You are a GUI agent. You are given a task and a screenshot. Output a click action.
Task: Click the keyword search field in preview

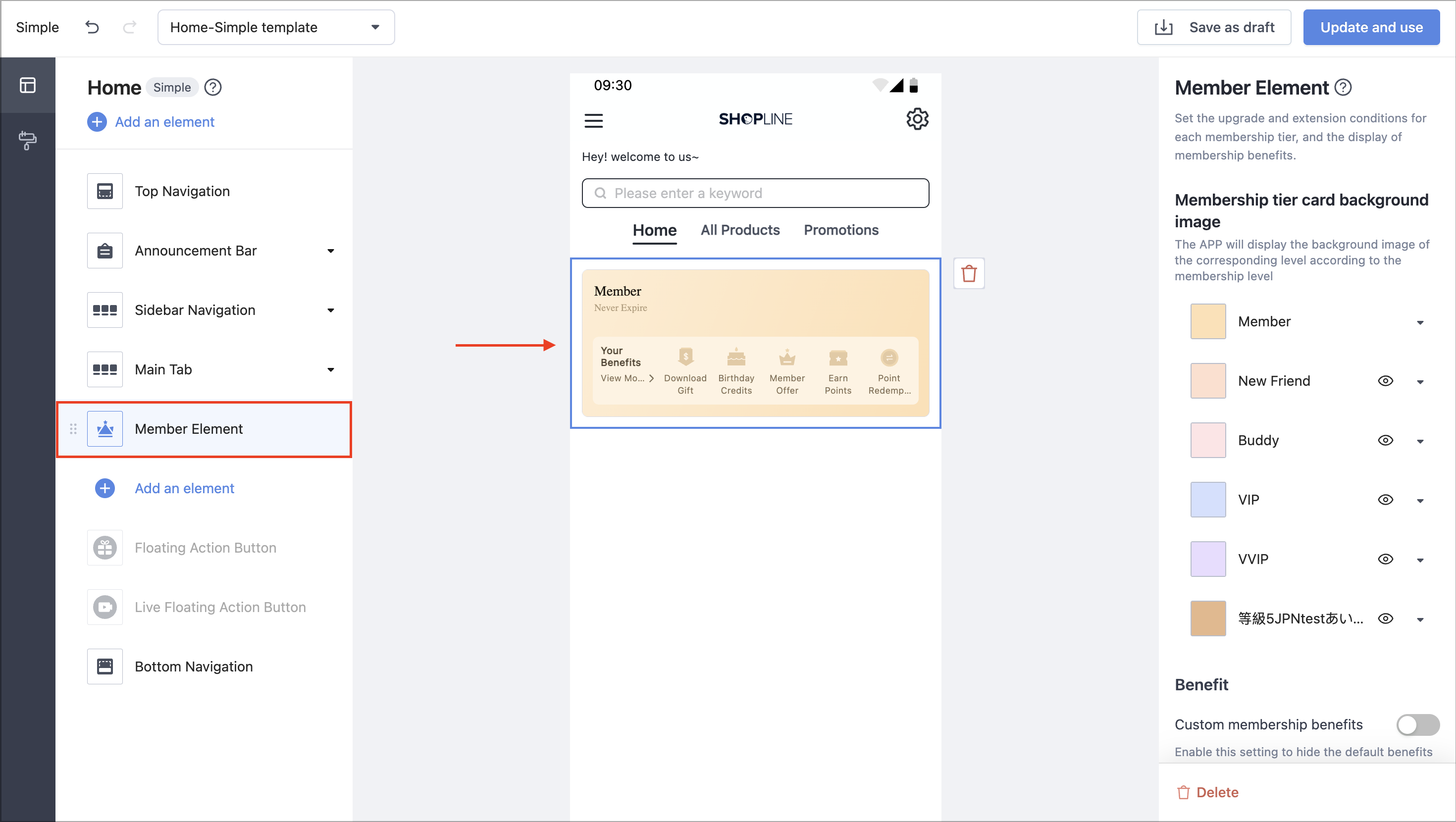tap(755, 193)
